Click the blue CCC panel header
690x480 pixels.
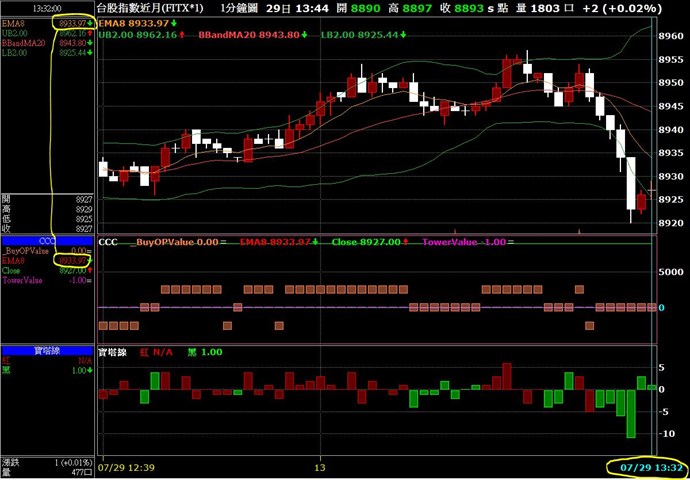[47, 240]
